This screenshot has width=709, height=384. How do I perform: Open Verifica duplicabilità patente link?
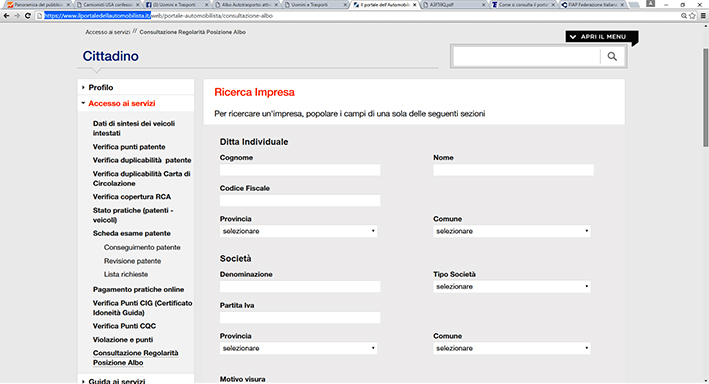click(x=142, y=160)
